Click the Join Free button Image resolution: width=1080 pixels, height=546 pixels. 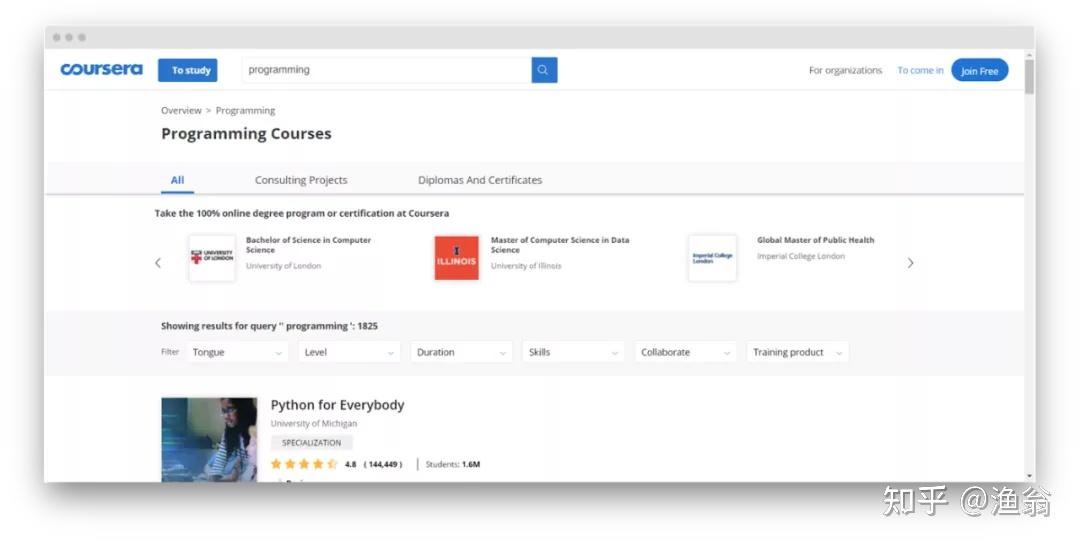(979, 70)
